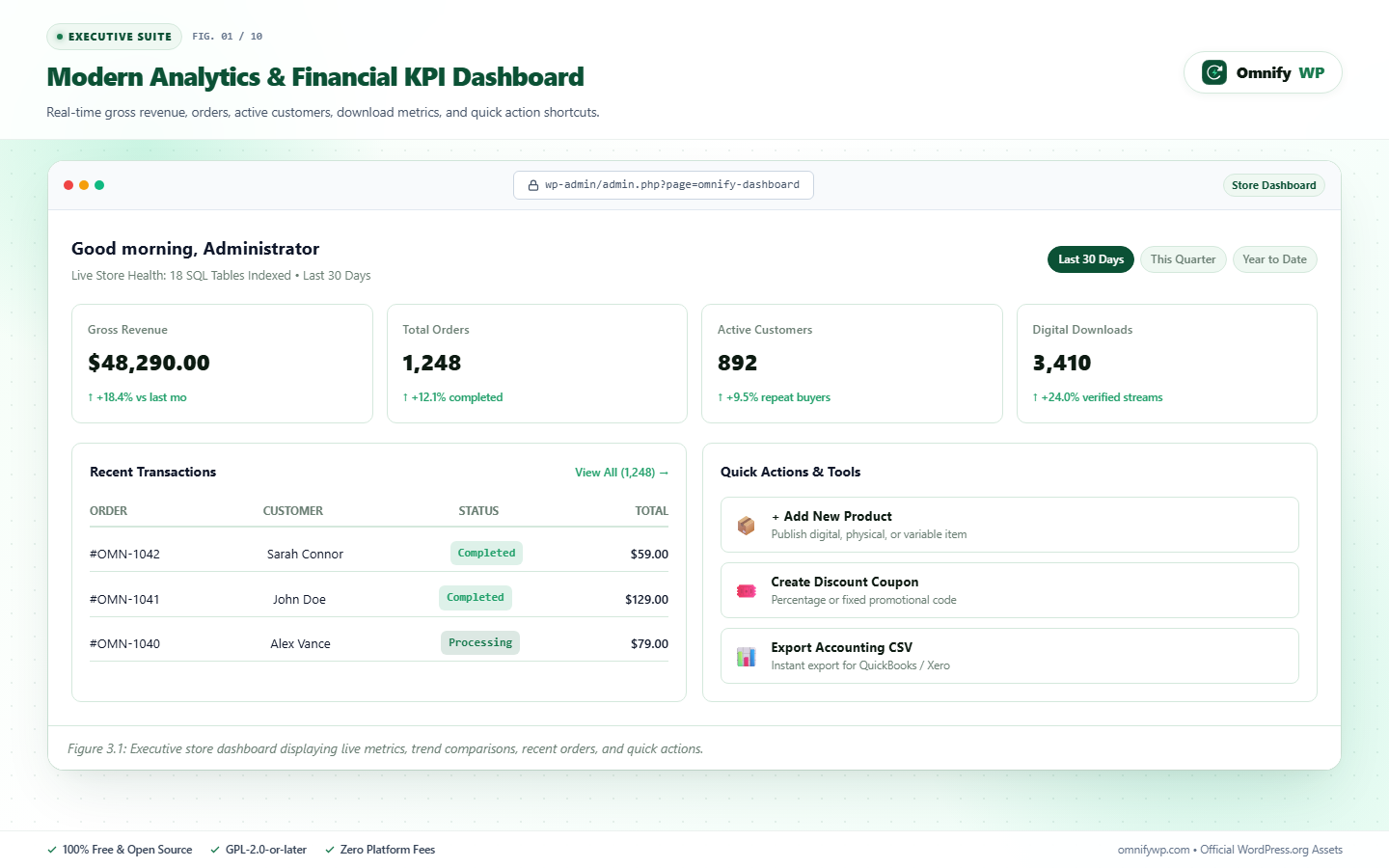Click the + Add New Product action
This screenshot has height=868, width=1389.
1010,525
